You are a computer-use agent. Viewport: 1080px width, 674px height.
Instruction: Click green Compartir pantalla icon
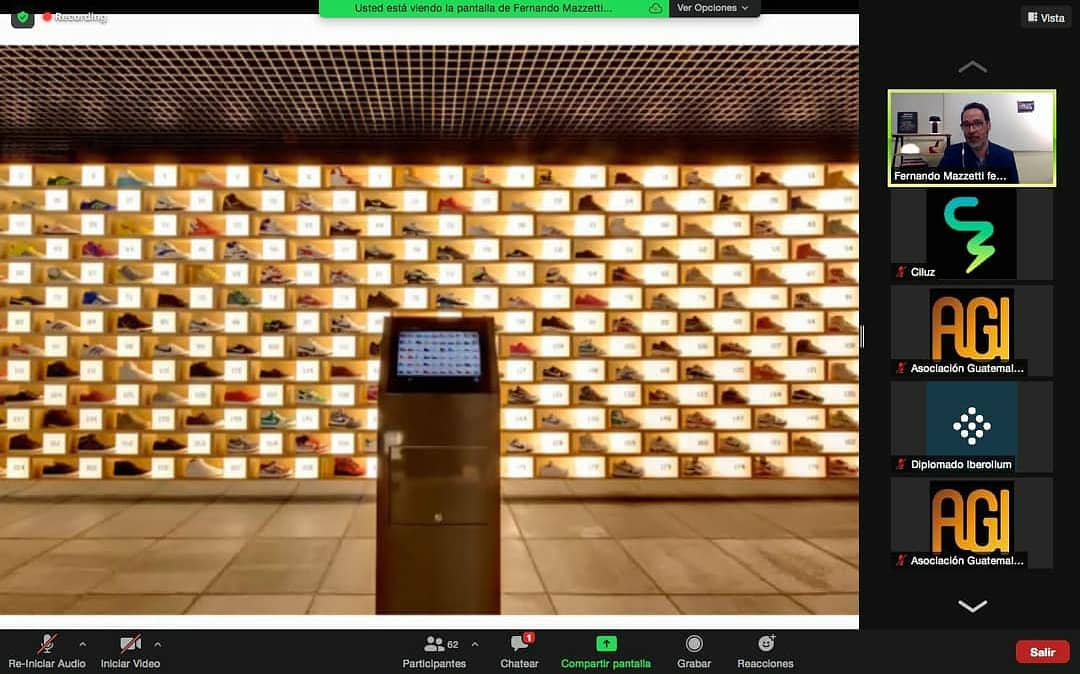pyautogui.click(x=606, y=644)
